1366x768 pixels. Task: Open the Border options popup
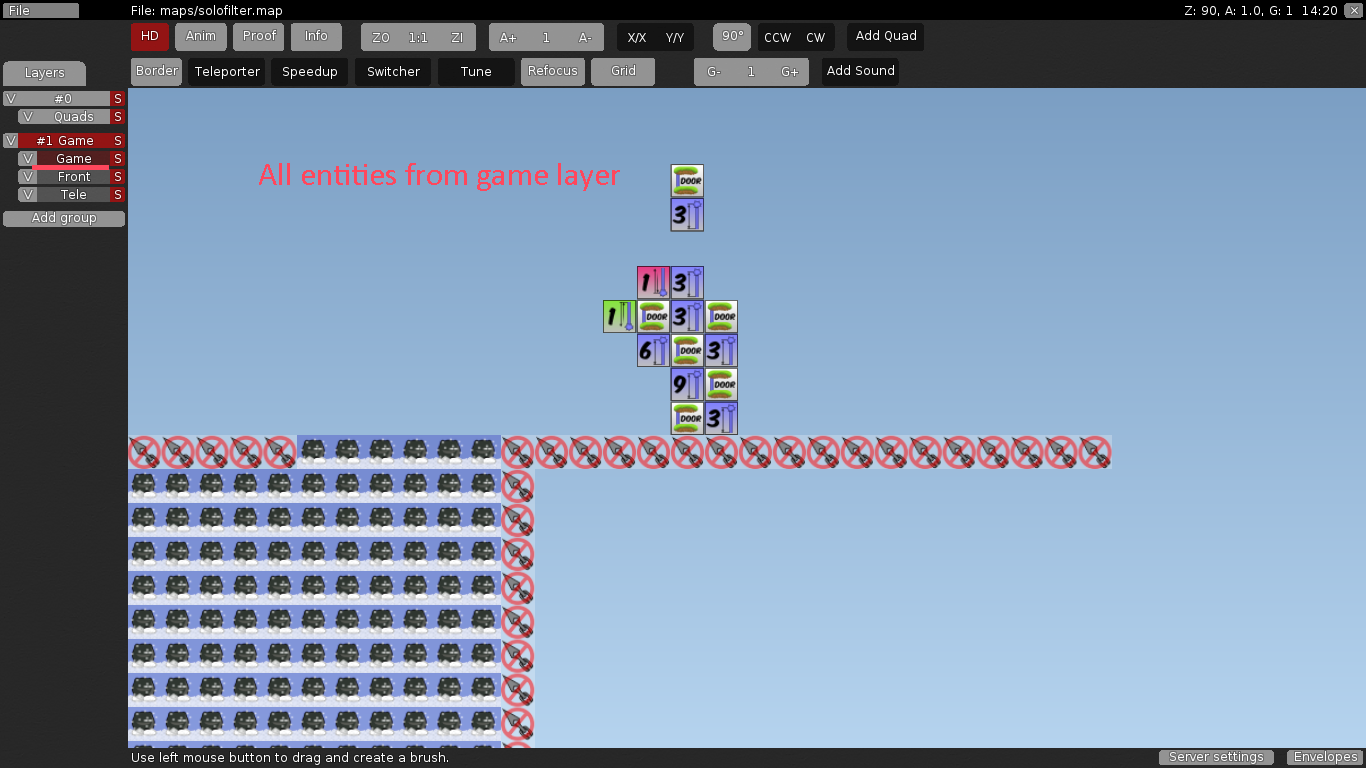(156, 72)
